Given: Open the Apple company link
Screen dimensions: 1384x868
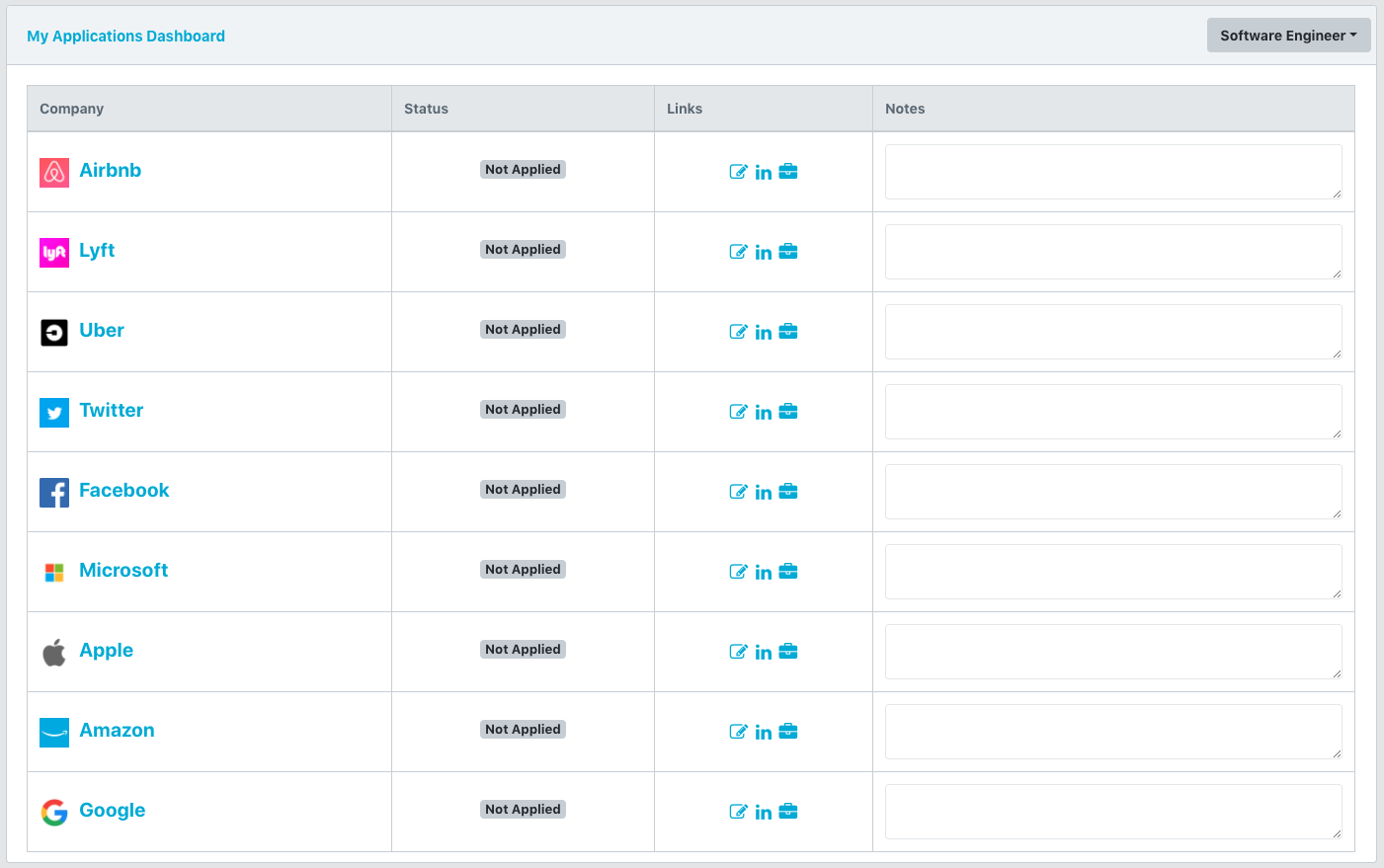Looking at the screenshot, I should pyautogui.click(x=106, y=651).
